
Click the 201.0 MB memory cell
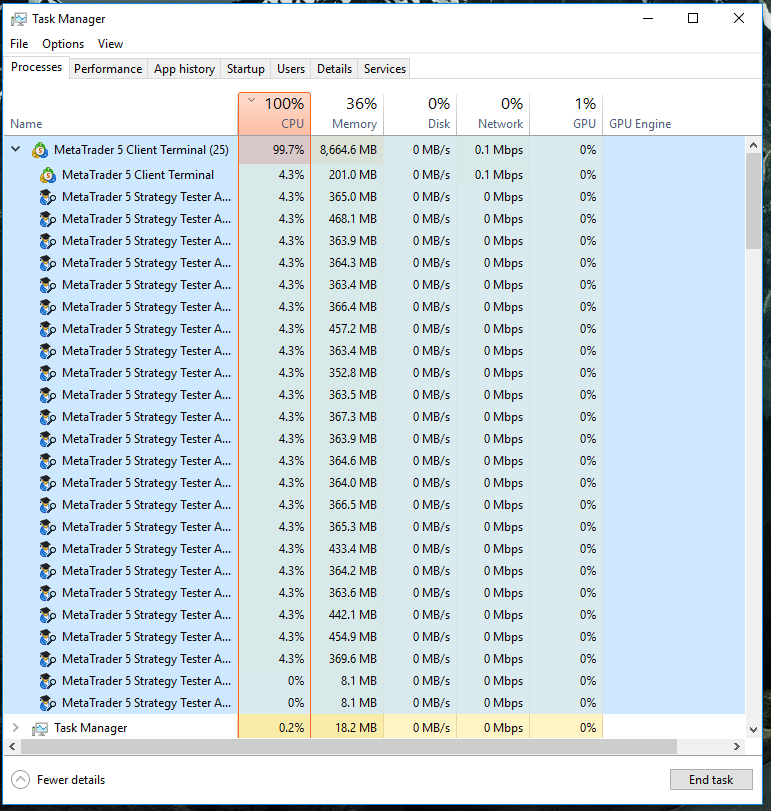click(347, 175)
